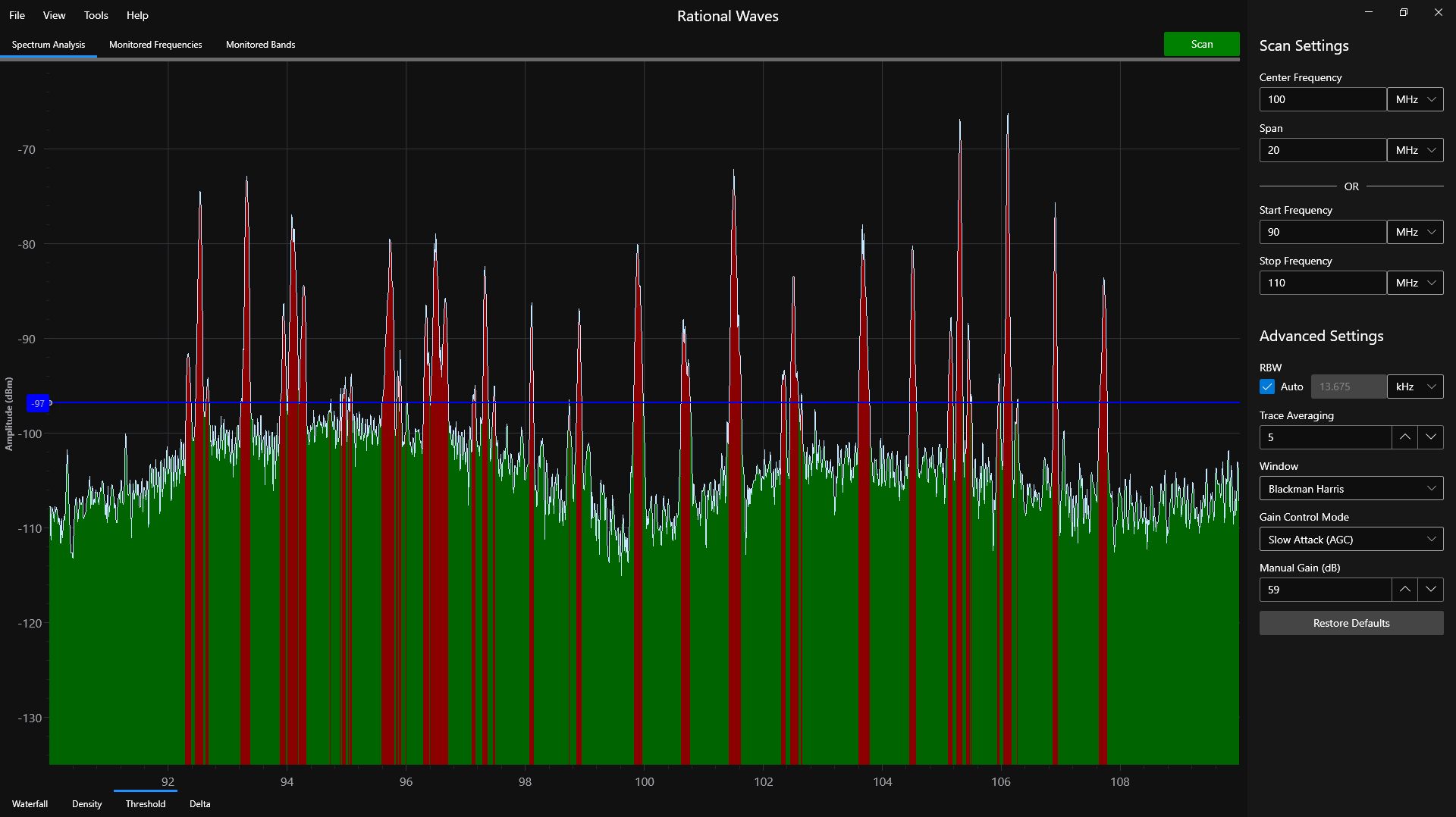Image resolution: width=1456 pixels, height=817 pixels.
Task: Open the Center Frequency unit dropdown
Action: tap(1415, 99)
